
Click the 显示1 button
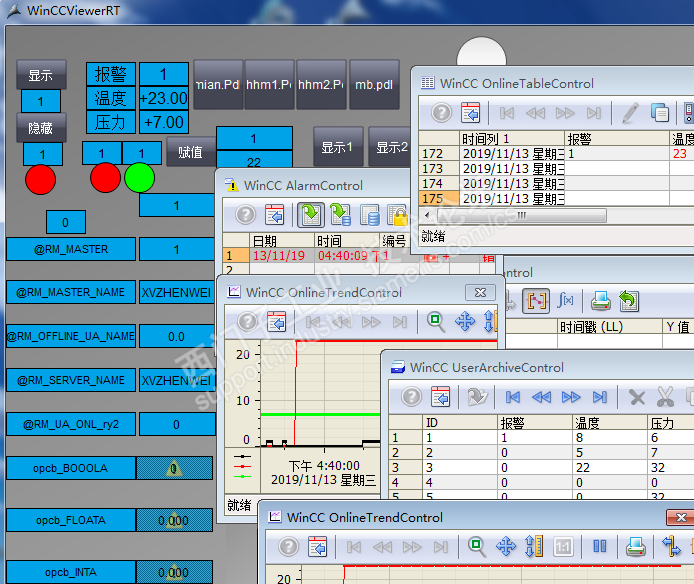[338, 147]
